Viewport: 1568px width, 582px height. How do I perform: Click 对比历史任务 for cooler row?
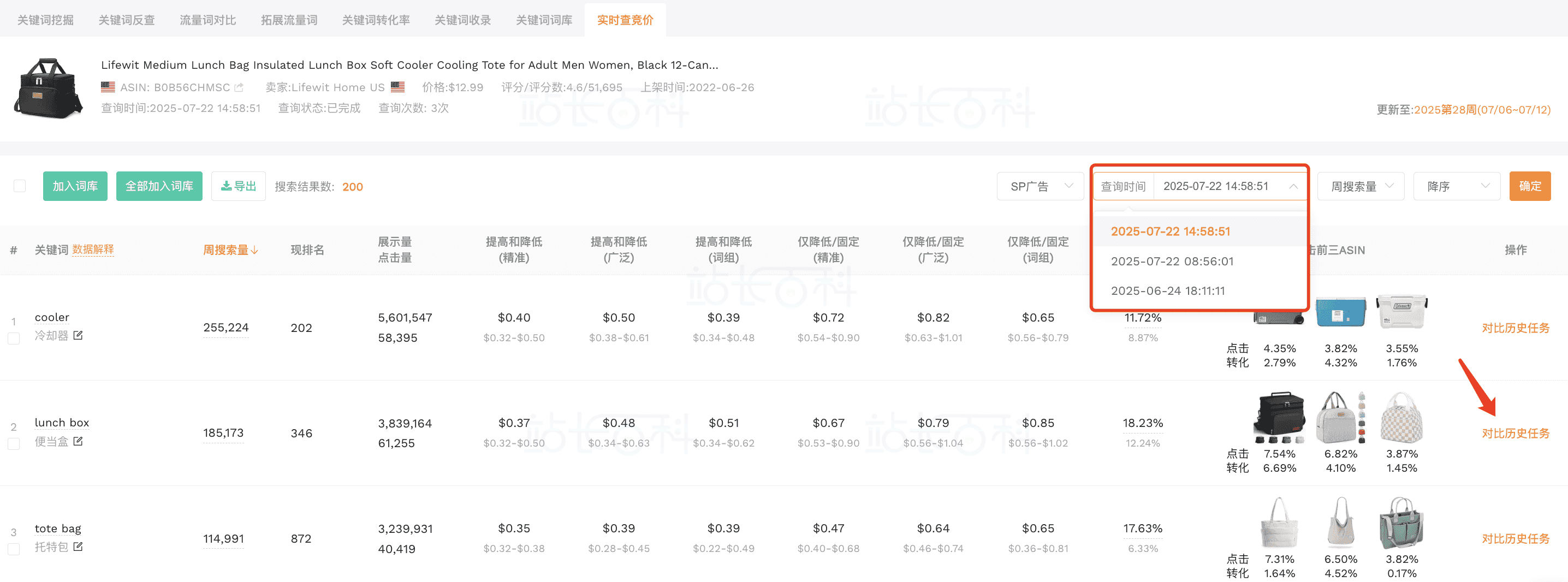tap(1516, 328)
